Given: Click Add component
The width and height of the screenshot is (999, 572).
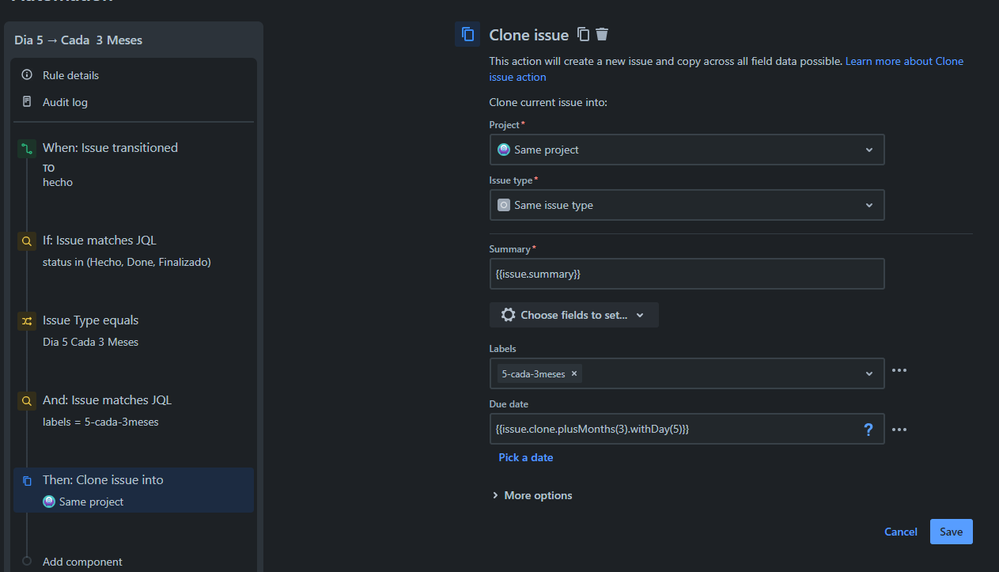Looking at the screenshot, I should pos(82,562).
